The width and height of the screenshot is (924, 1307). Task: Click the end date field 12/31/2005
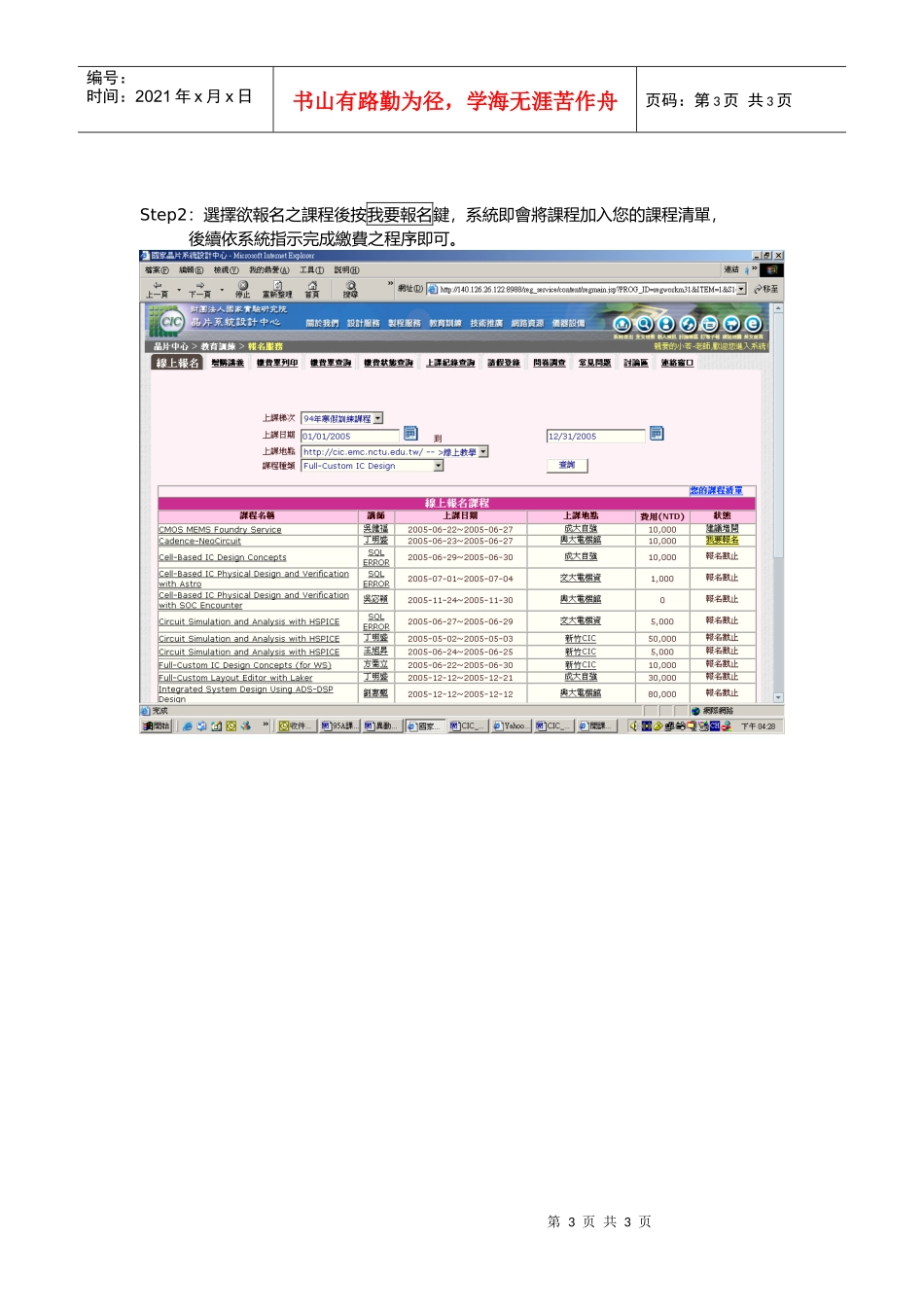[595, 436]
